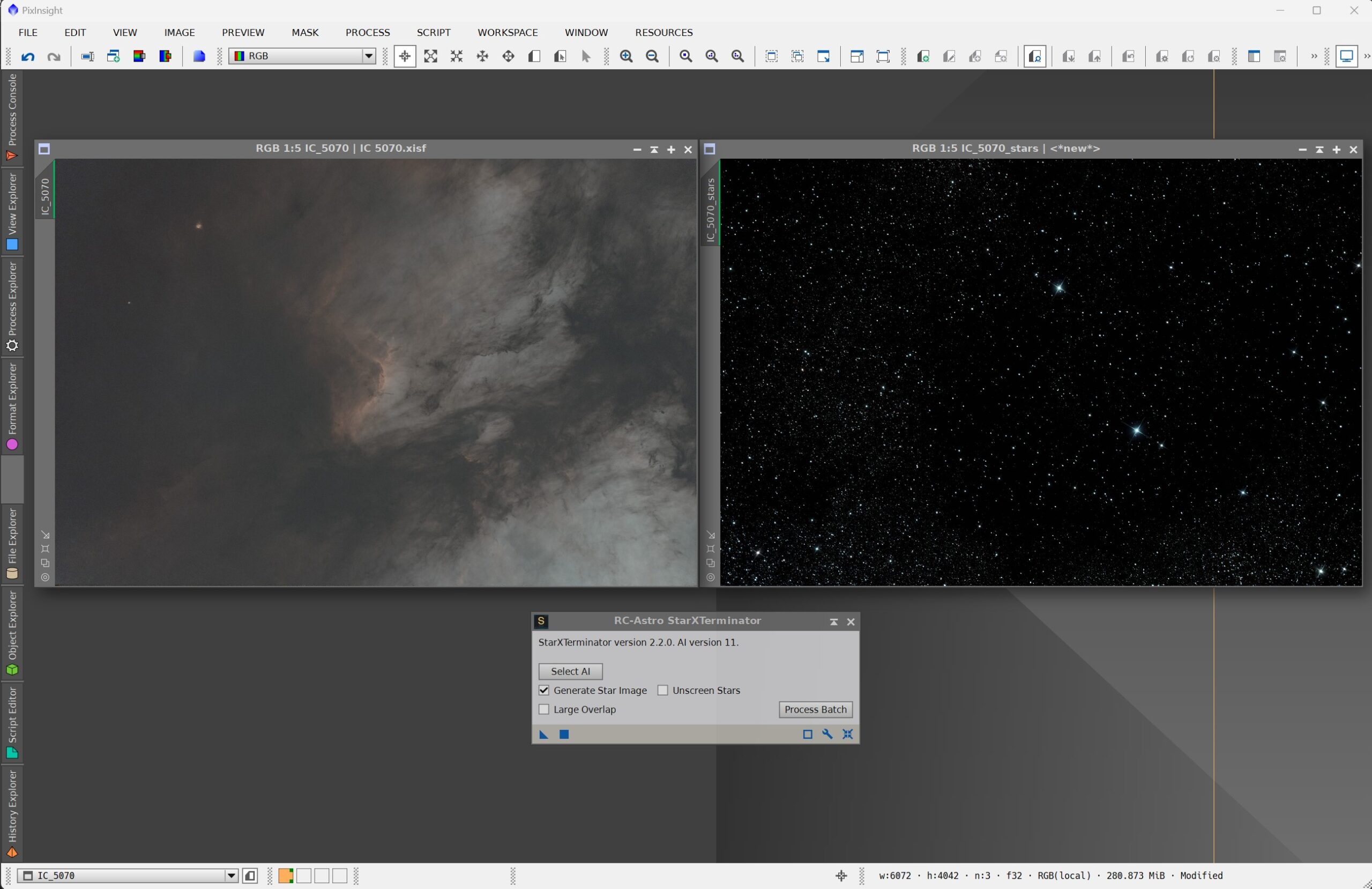Image resolution: width=1372 pixels, height=889 pixels.
Task: Select the orange first workspace square
Action: (x=286, y=876)
